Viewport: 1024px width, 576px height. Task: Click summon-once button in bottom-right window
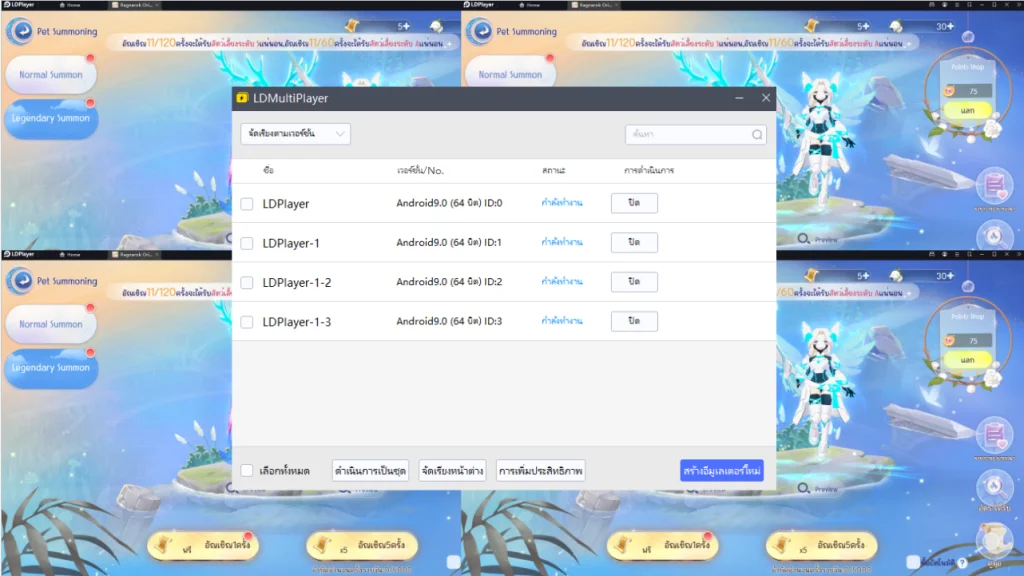point(662,545)
